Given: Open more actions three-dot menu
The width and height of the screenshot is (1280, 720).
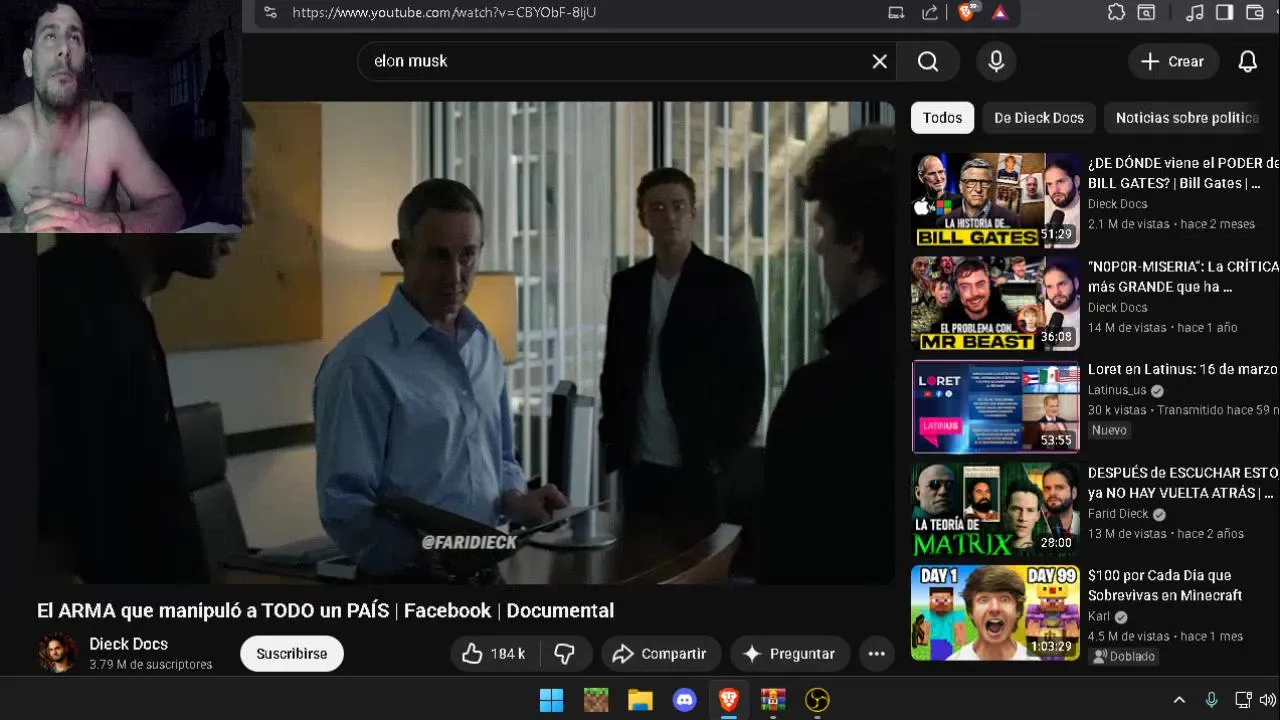Looking at the screenshot, I should pos(877,654).
